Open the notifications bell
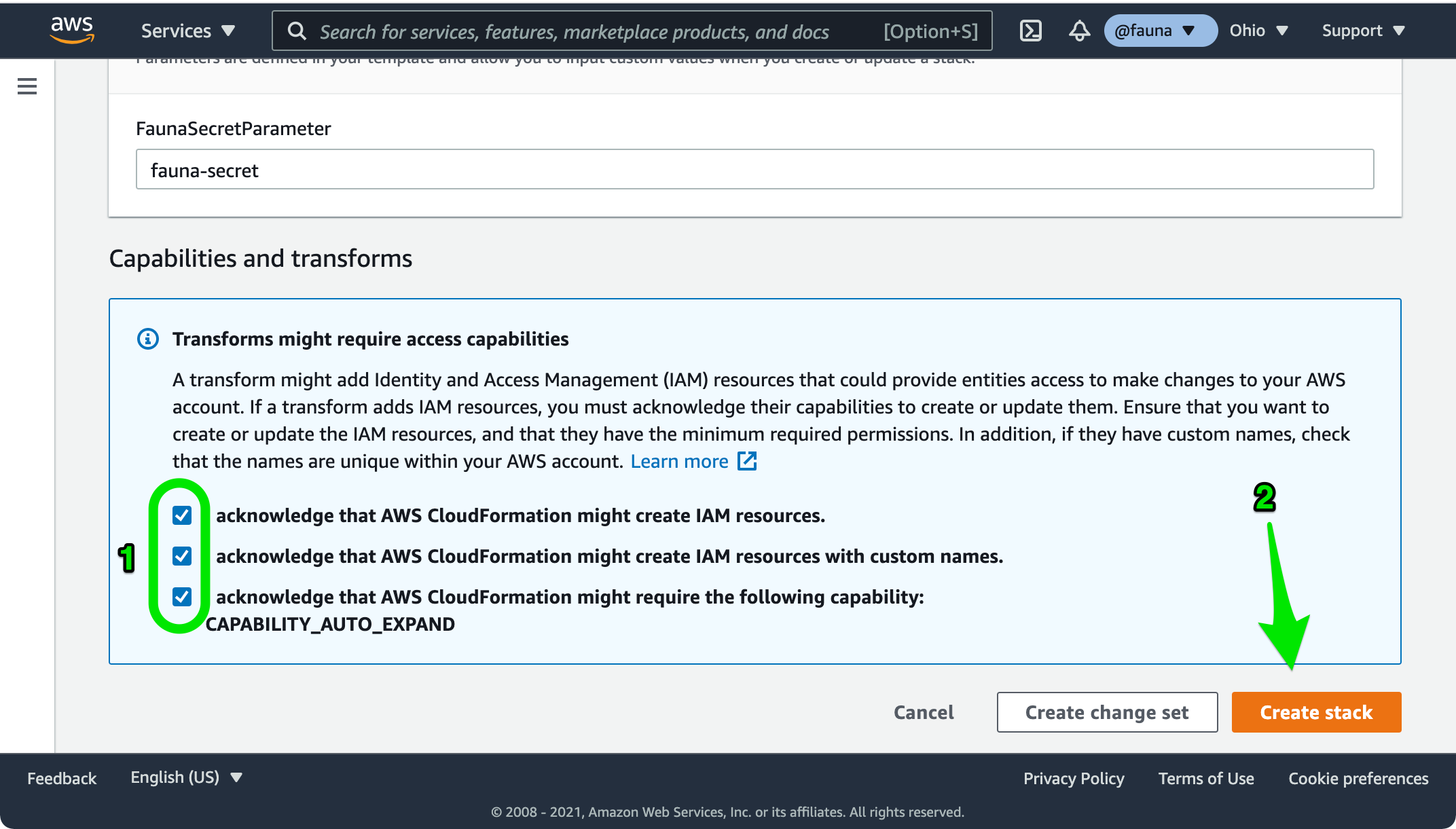The height and width of the screenshot is (829, 1456). (1079, 31)
